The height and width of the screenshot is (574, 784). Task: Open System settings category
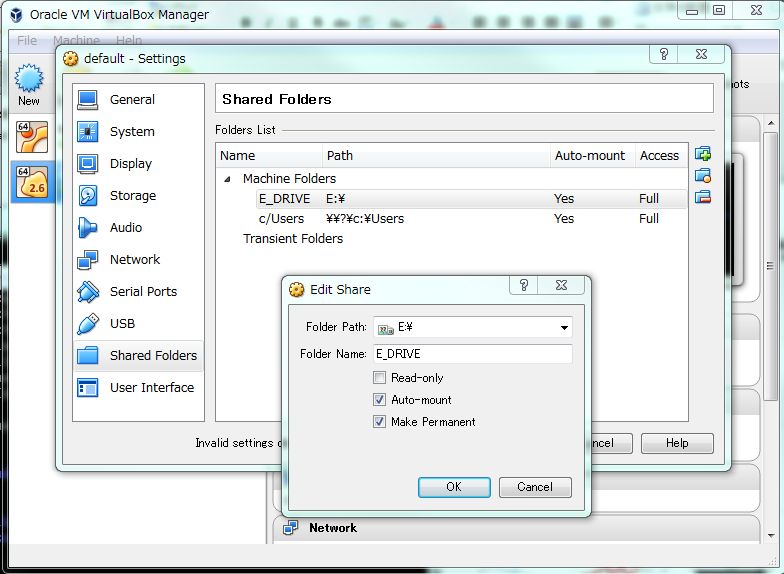coord(138,132)
